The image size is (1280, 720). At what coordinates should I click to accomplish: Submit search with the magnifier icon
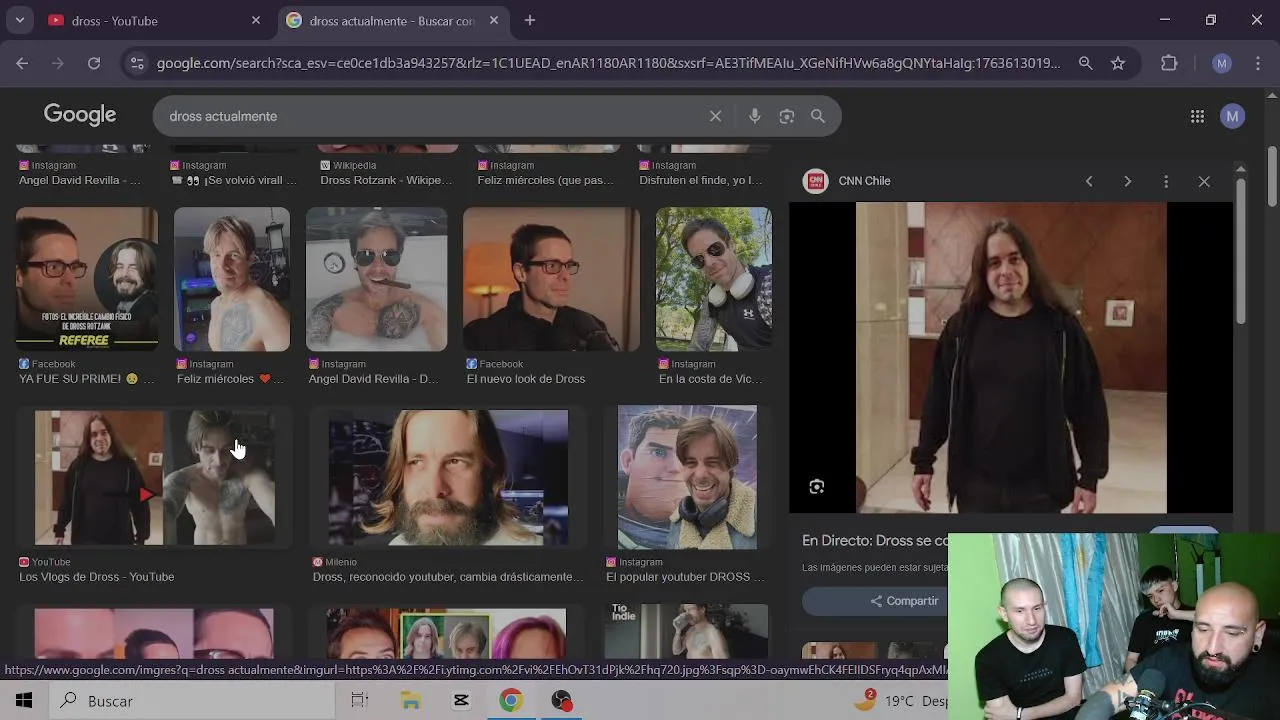(x=818, y=116)
